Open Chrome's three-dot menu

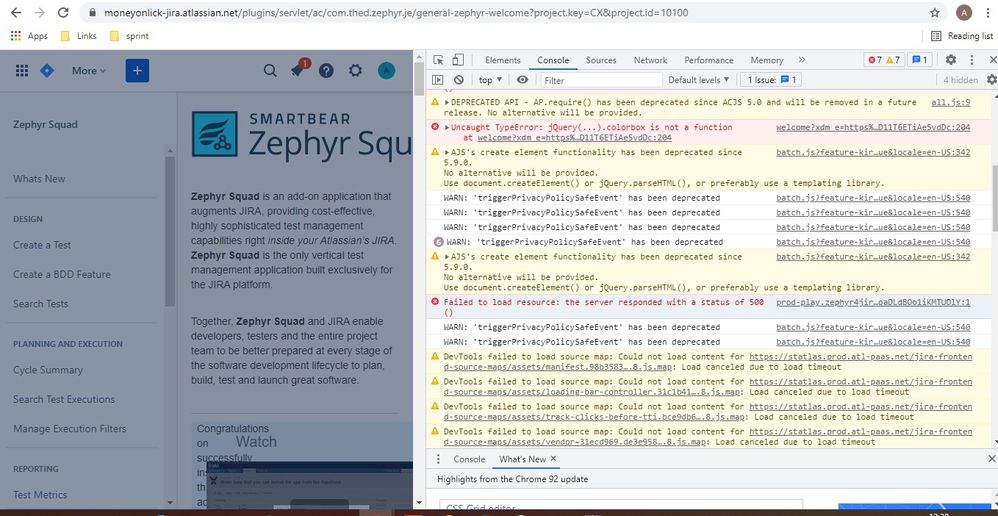point(989,13)
